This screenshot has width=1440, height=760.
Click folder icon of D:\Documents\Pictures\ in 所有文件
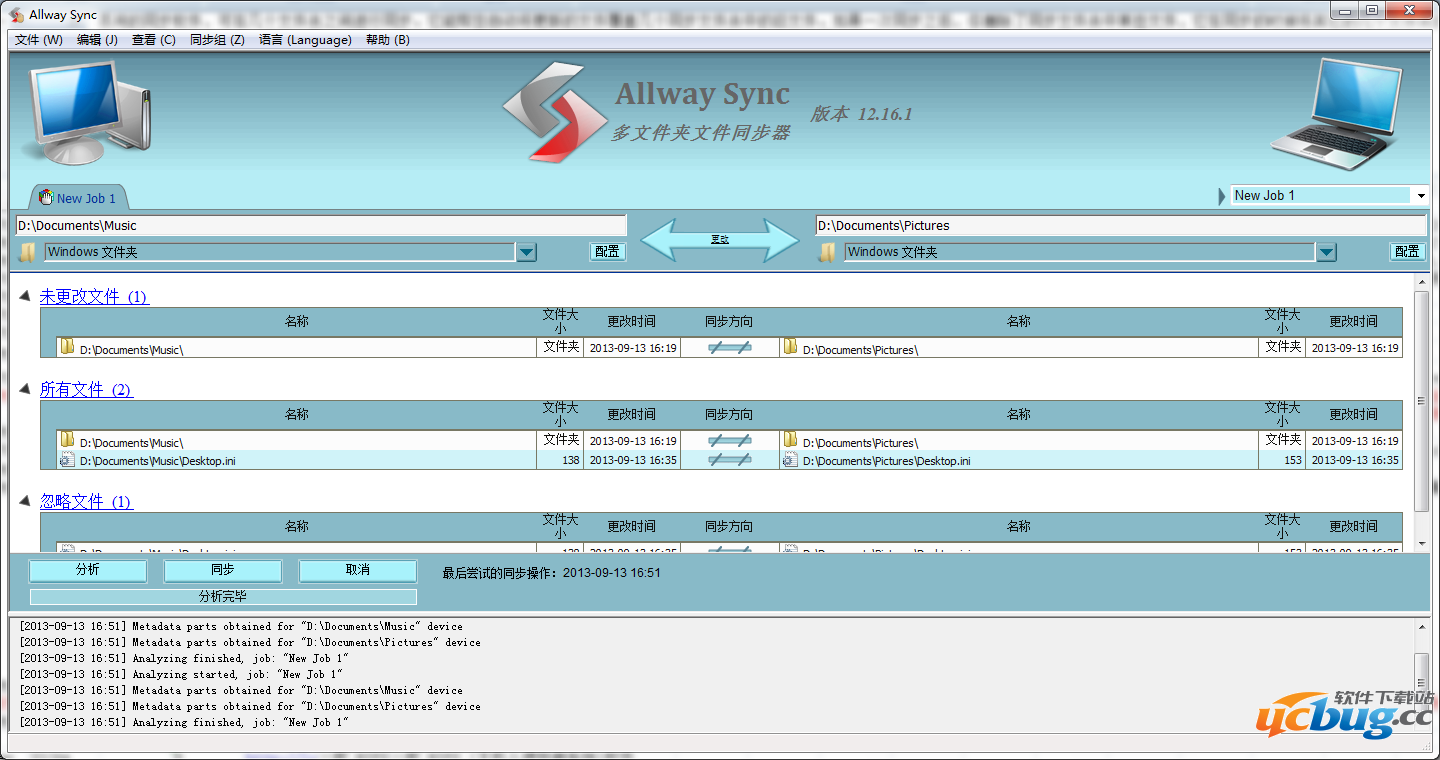790,440
